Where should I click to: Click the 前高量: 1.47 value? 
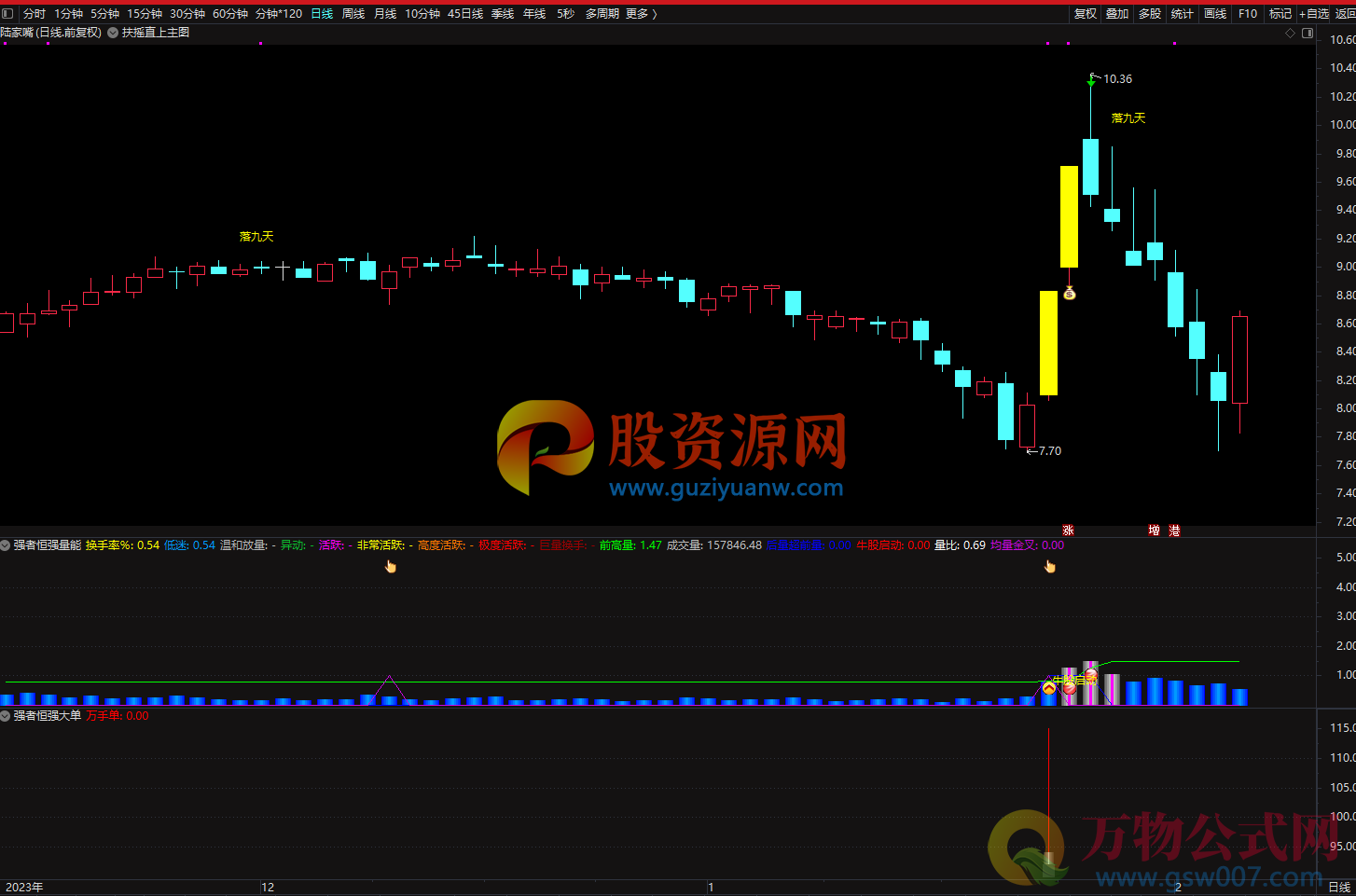630,545
